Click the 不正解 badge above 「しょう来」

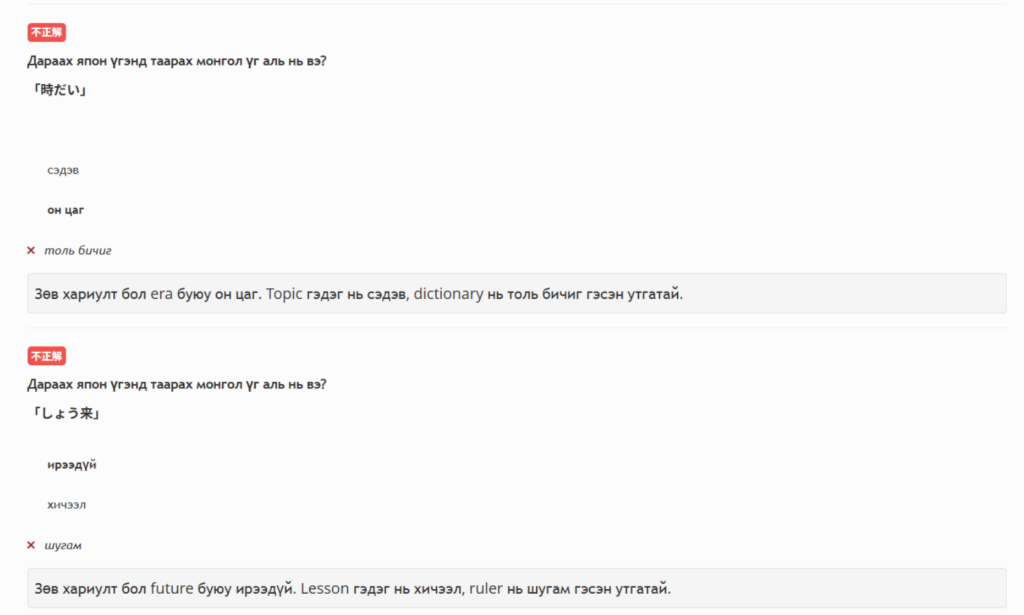tap(46, 356)
